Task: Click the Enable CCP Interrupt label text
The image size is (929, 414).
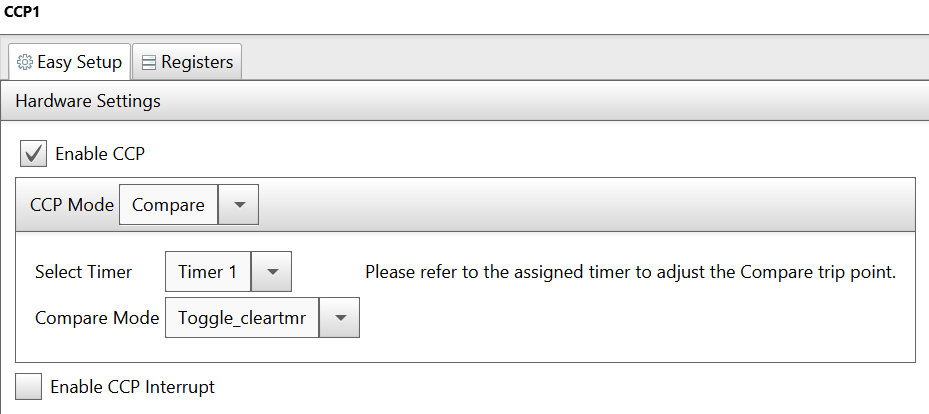Action: [133, 387]
